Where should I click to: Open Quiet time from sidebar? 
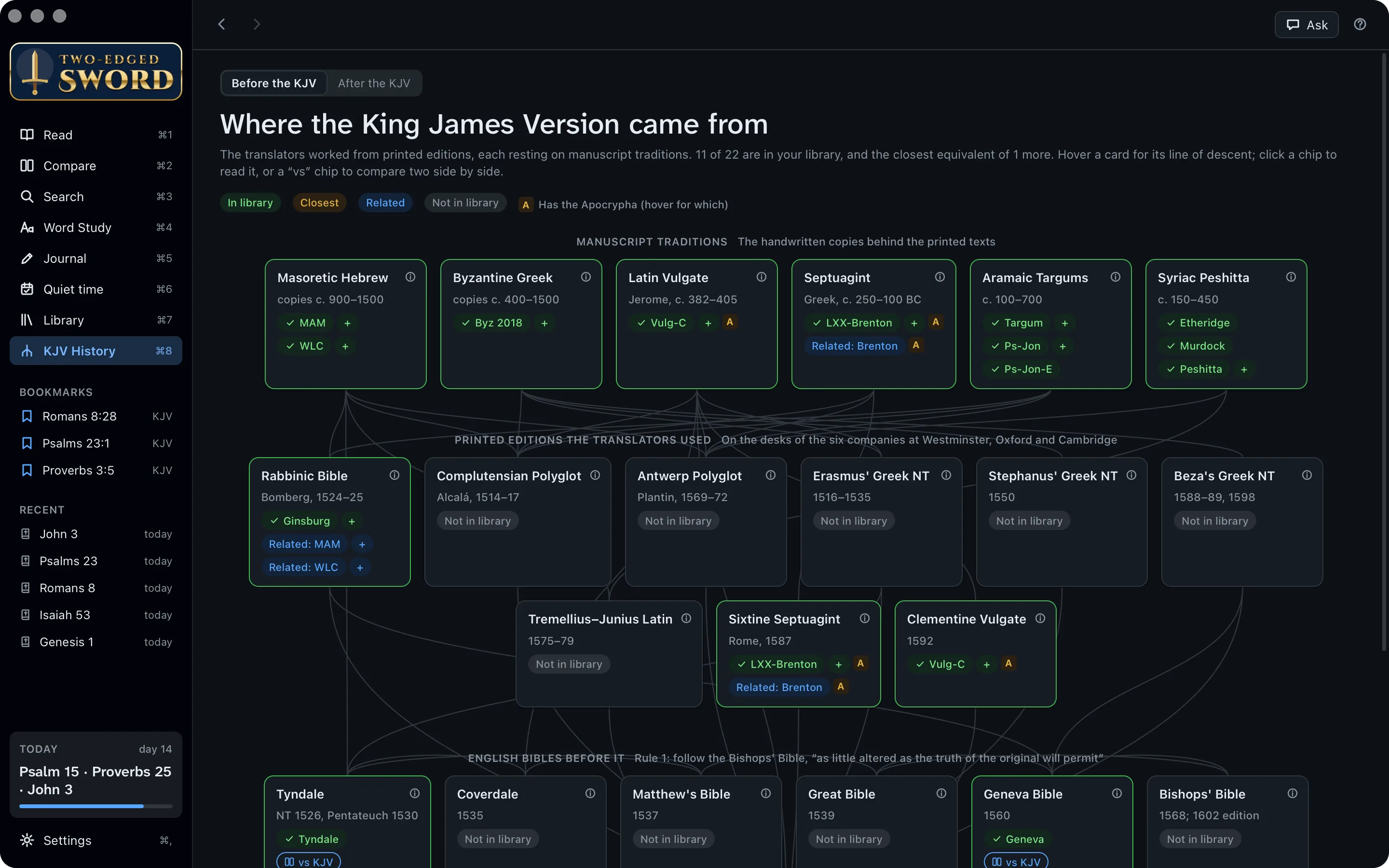tap(96, 289)
